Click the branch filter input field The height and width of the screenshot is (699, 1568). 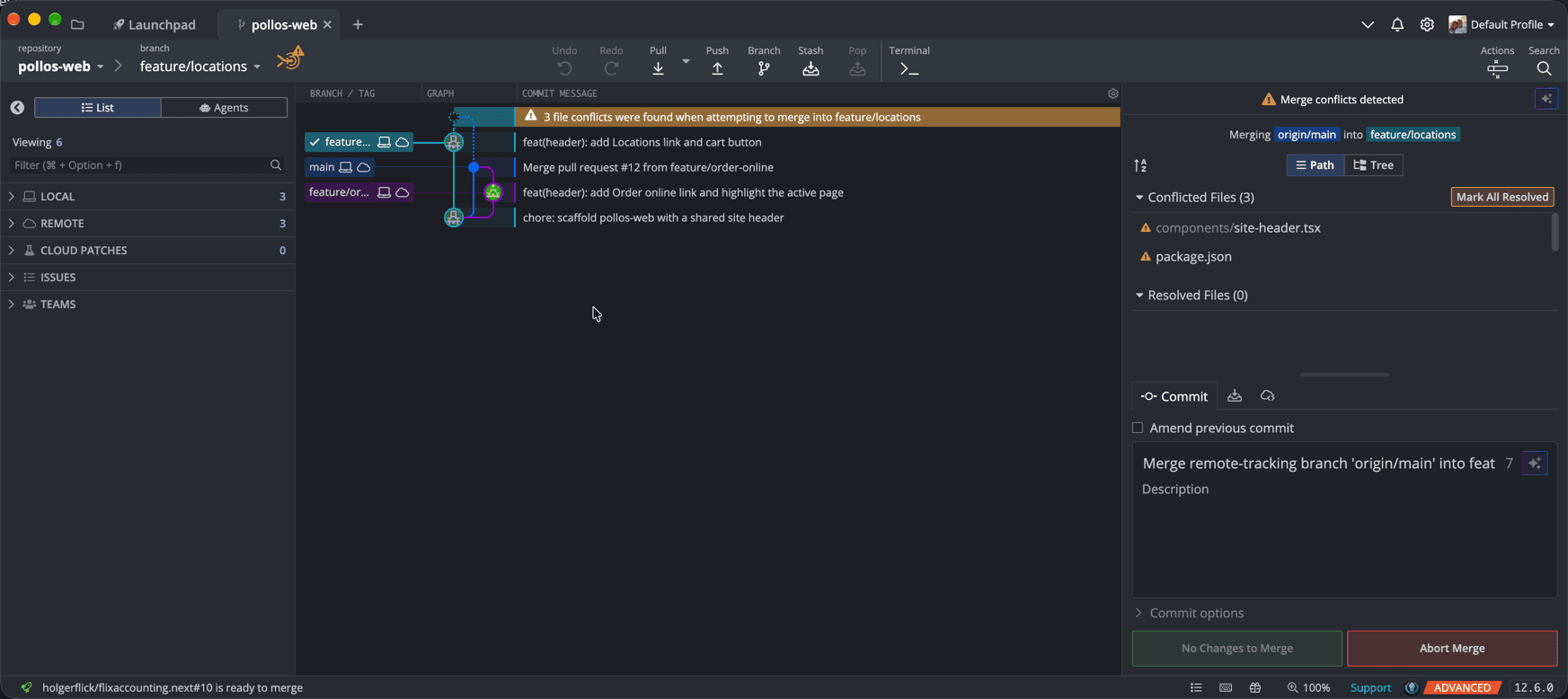(x=148, y=165)
